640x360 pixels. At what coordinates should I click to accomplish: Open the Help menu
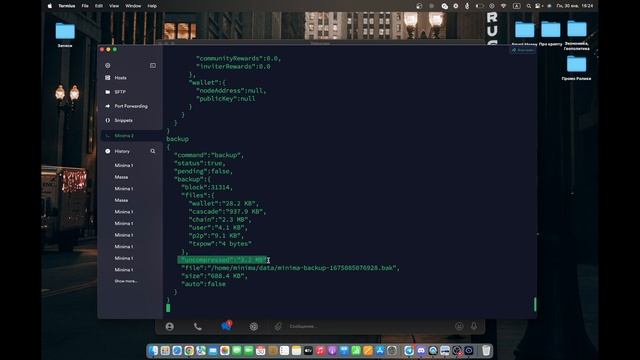152,6
